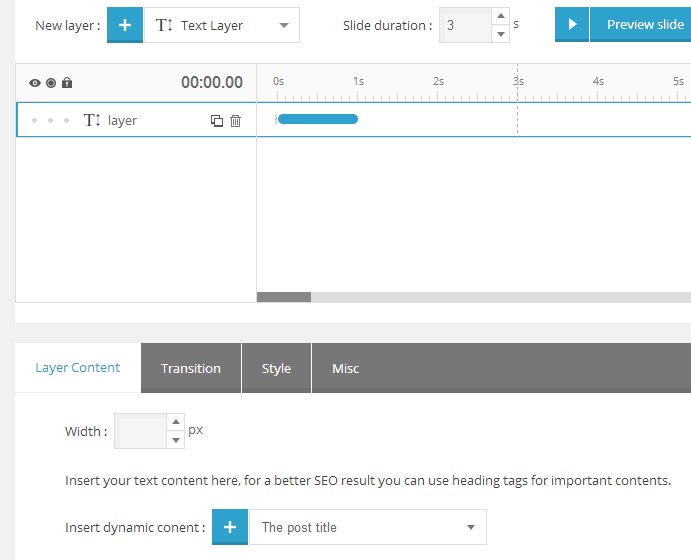The height and width of the screenshot is (560, 691).
Task: Expand the post title dynamic content dropdown
Action: (x=368, y=527)
